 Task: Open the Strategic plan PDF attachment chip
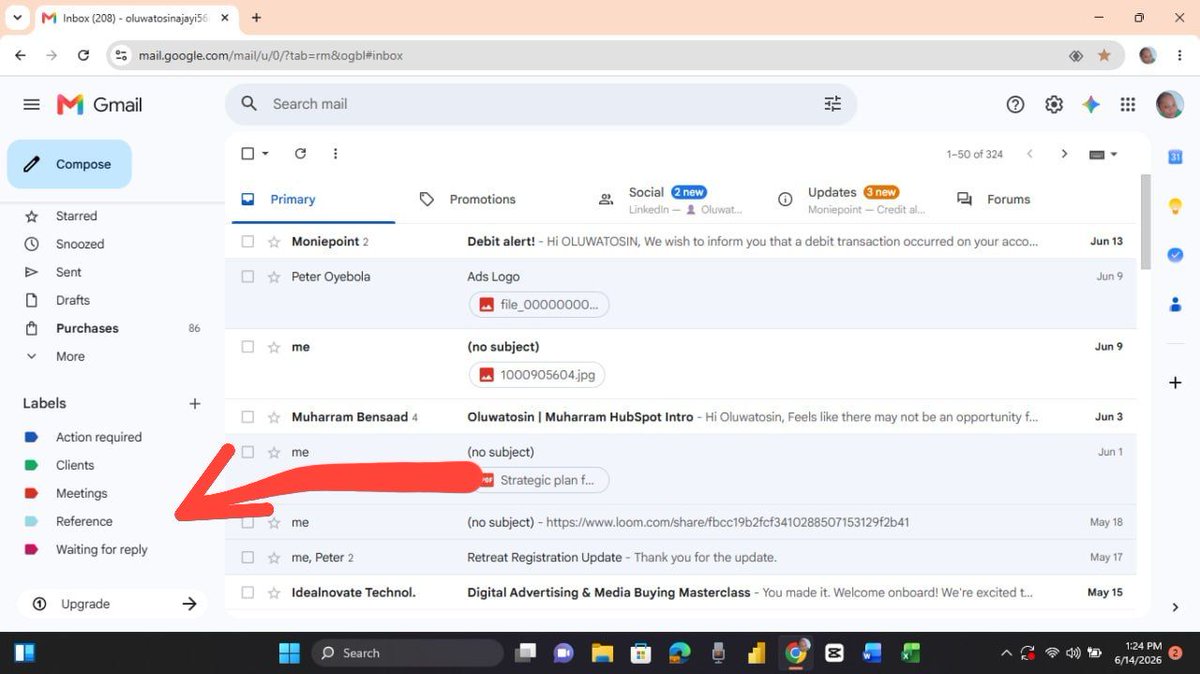pyautogui.click(x=539, y=480)
